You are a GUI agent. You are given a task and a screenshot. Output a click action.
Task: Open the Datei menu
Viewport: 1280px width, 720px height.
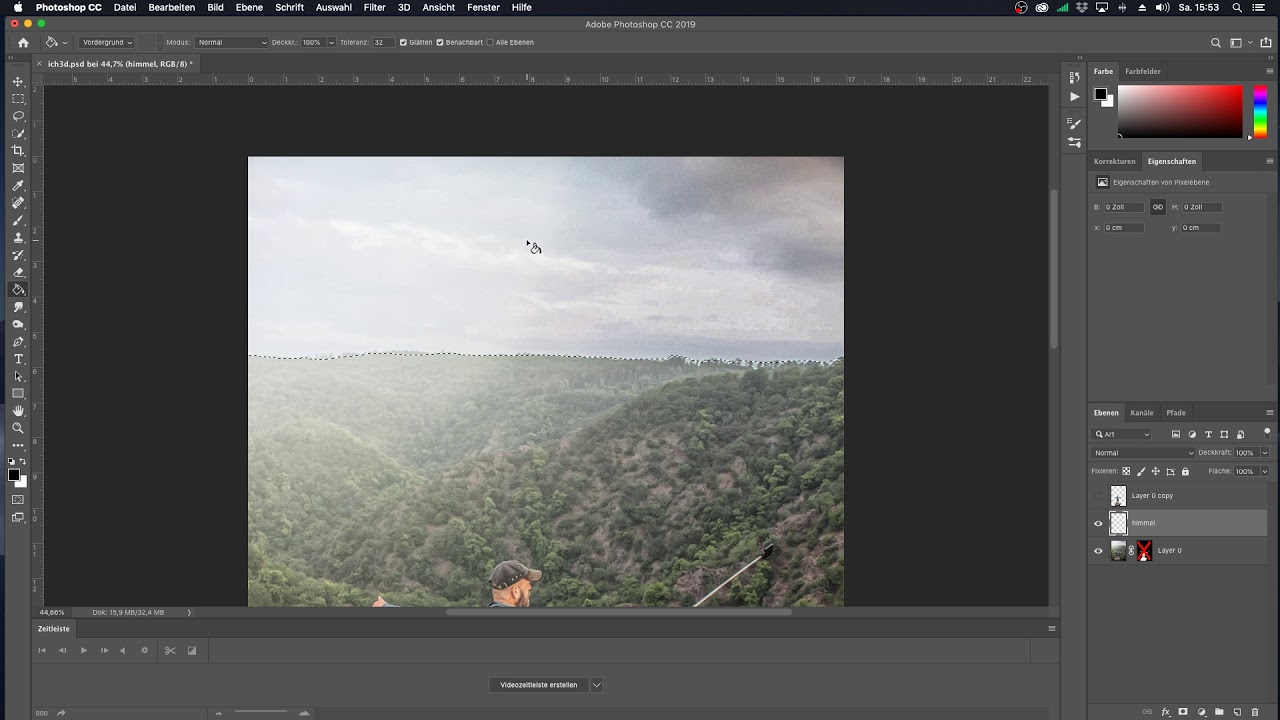click(125, 7)
